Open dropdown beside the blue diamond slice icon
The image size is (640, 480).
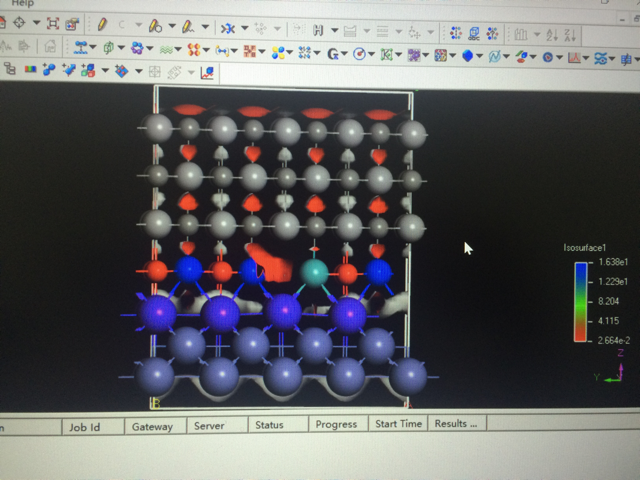click(x=139, y=71)
